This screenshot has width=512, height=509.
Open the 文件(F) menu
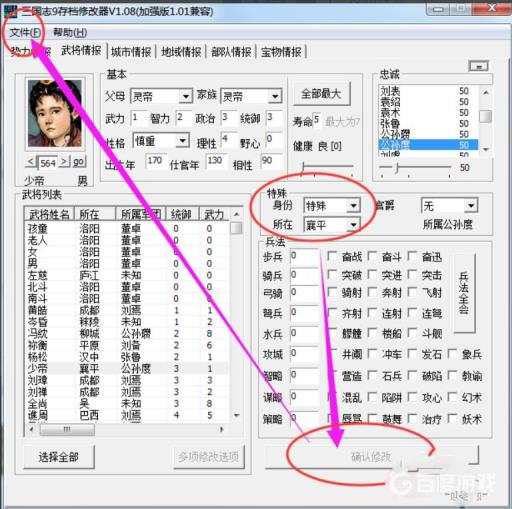[x=25, y=33]
